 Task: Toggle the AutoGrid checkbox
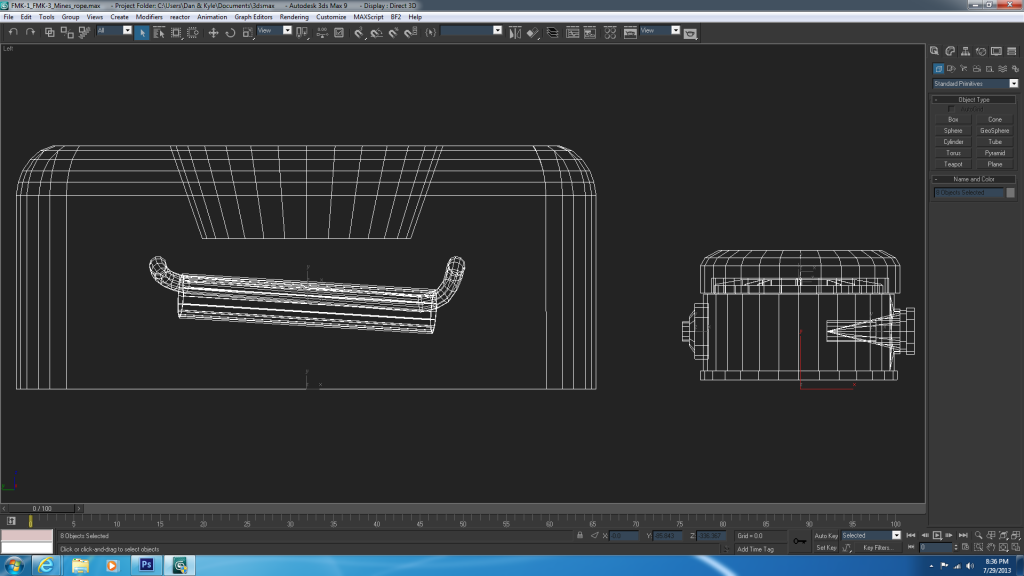[952, 109]
